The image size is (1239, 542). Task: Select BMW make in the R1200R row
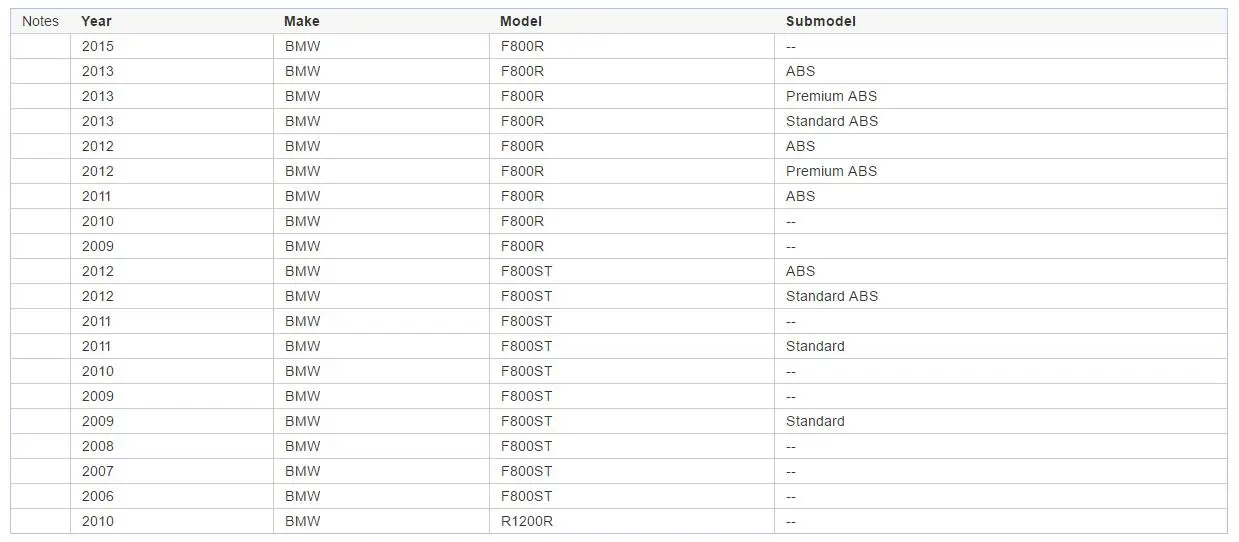303,521
